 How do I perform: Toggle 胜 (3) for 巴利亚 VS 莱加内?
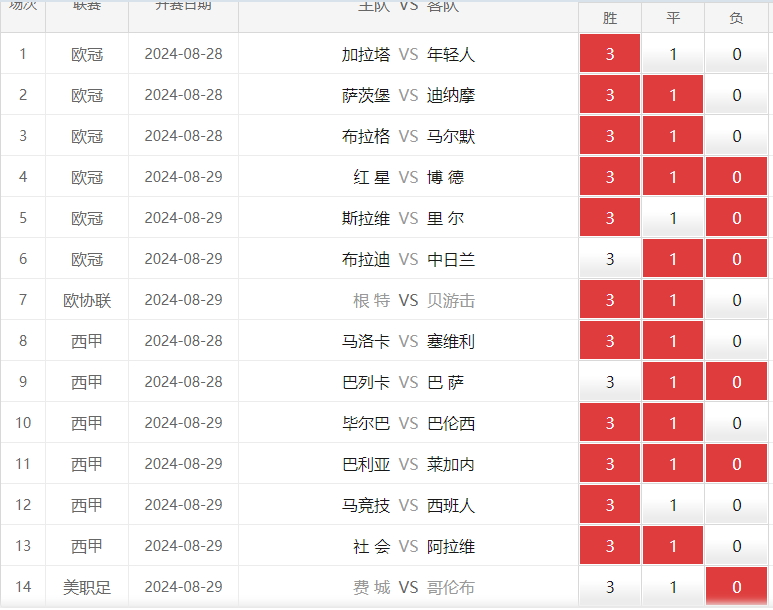[610, 463]
